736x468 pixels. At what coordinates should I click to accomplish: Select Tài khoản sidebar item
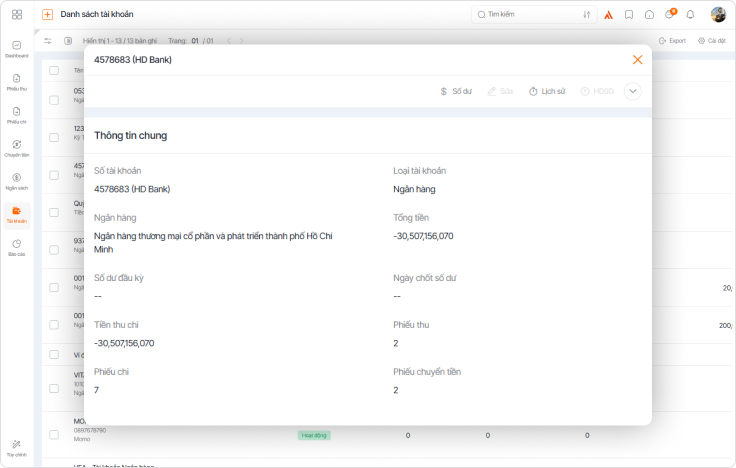(17, 215)
